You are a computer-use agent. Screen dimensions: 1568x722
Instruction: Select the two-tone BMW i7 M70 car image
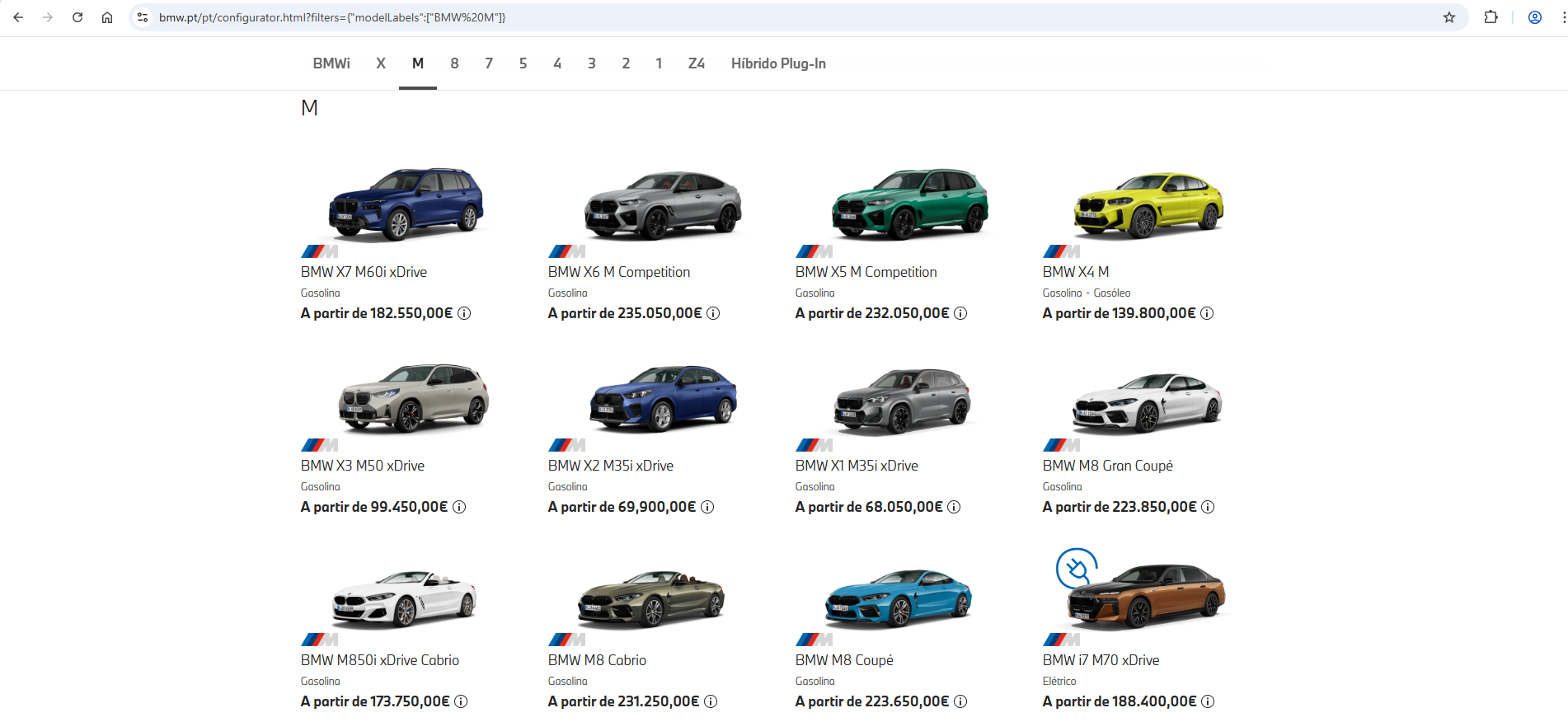coord(1147,596)
